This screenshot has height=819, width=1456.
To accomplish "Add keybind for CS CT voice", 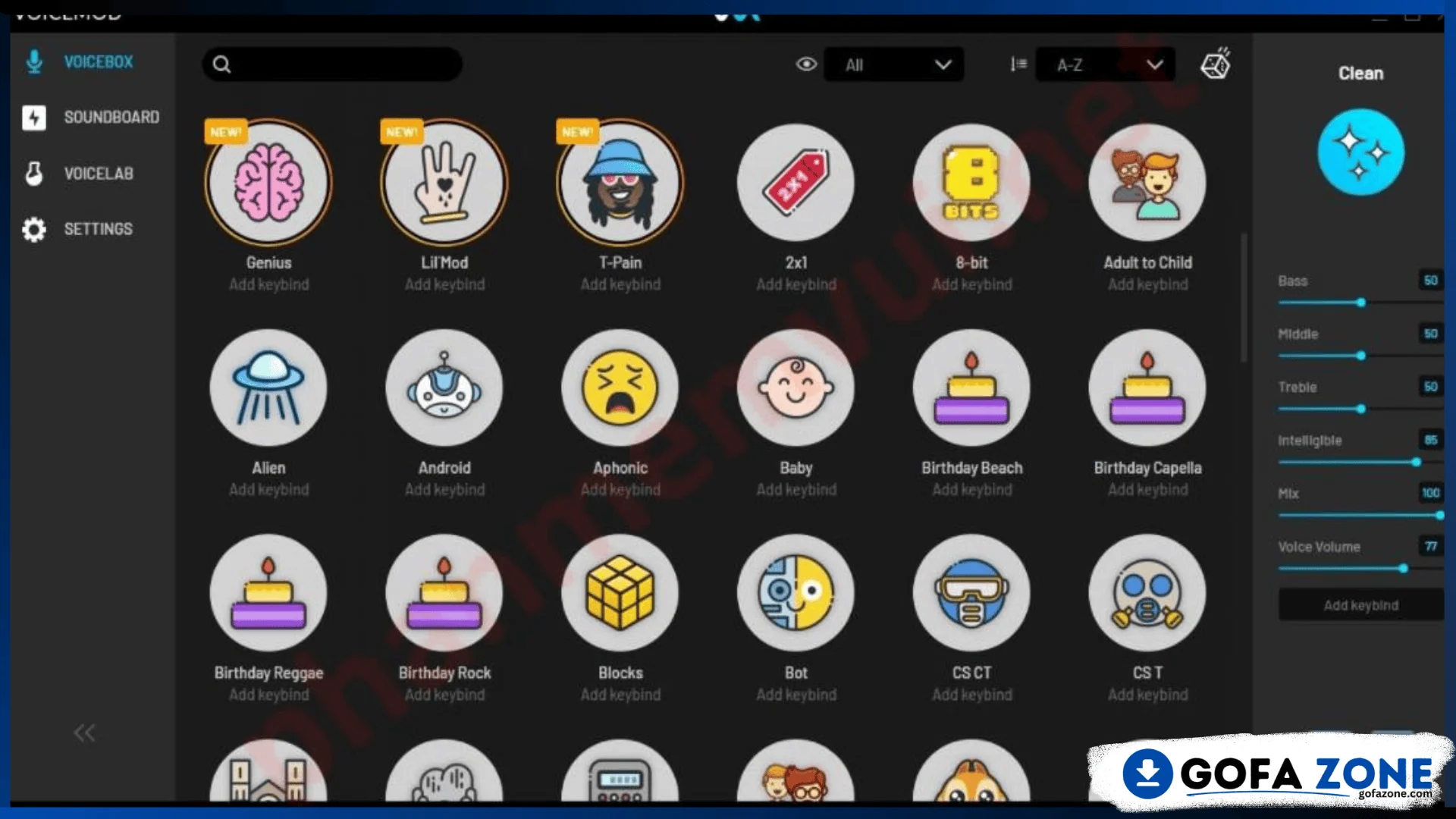I will pos(971,695).
